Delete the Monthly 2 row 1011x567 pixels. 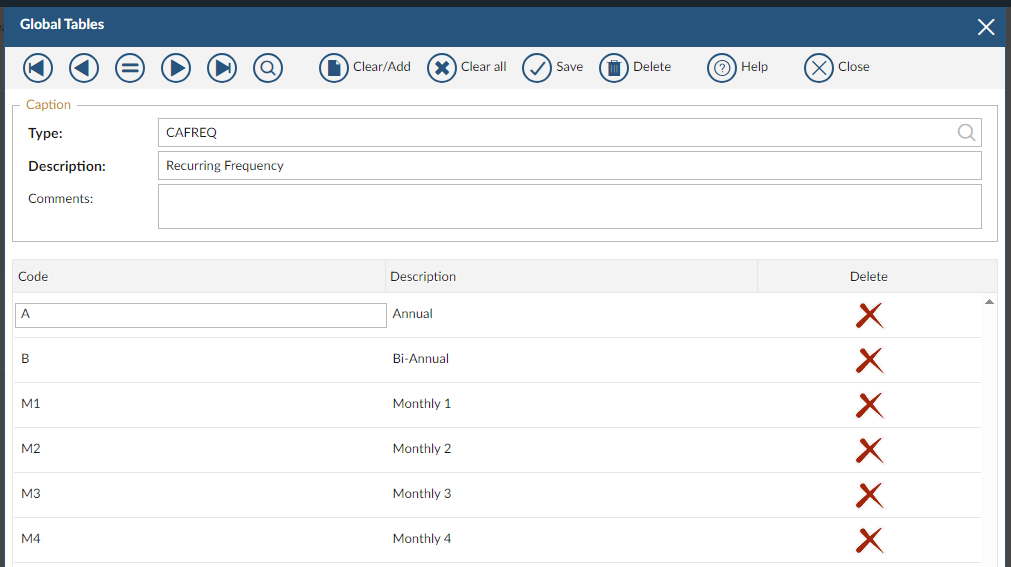(869, 450)
